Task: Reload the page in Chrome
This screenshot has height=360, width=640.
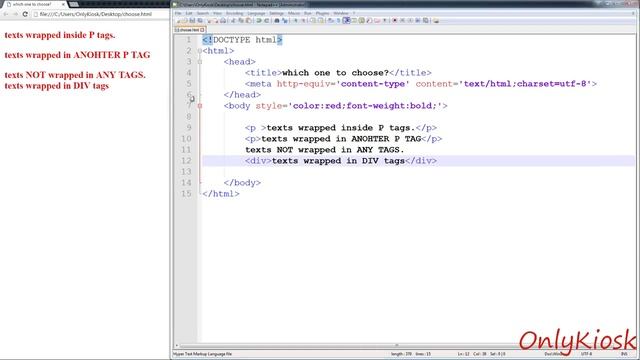Action: (25, 14)
